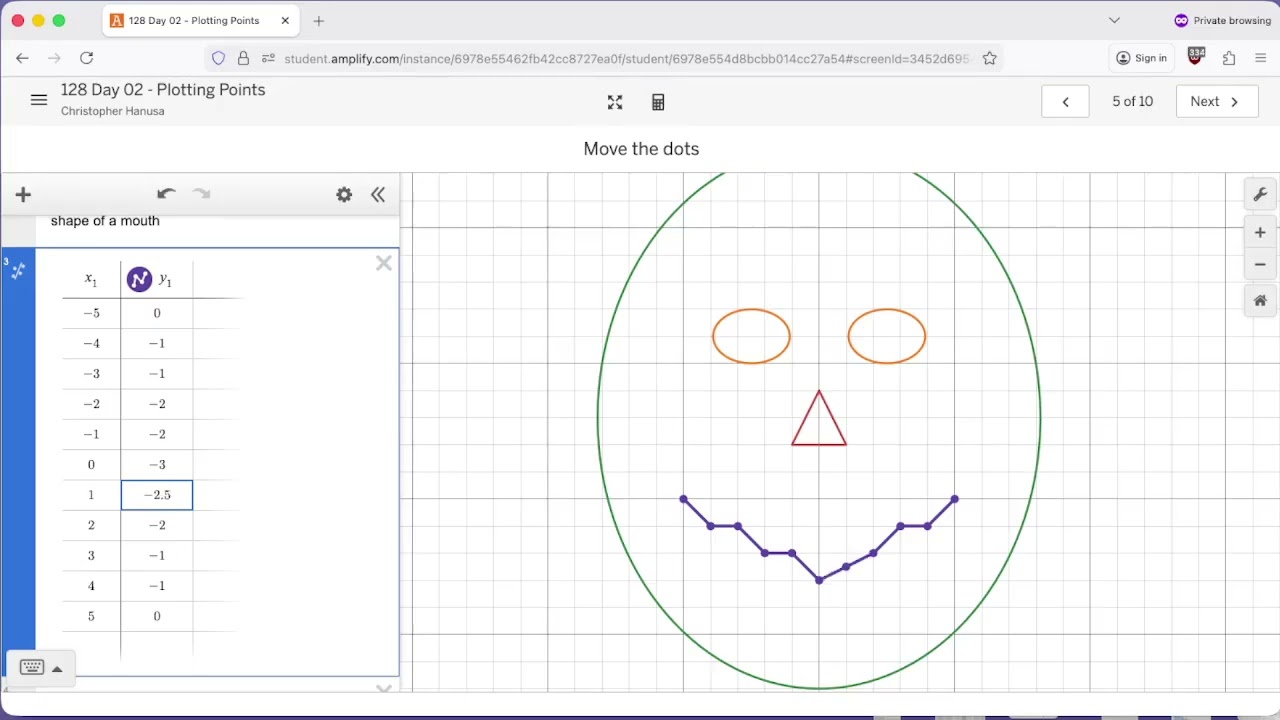Redo the last change
1280x720 pixels.
(201, 194)
